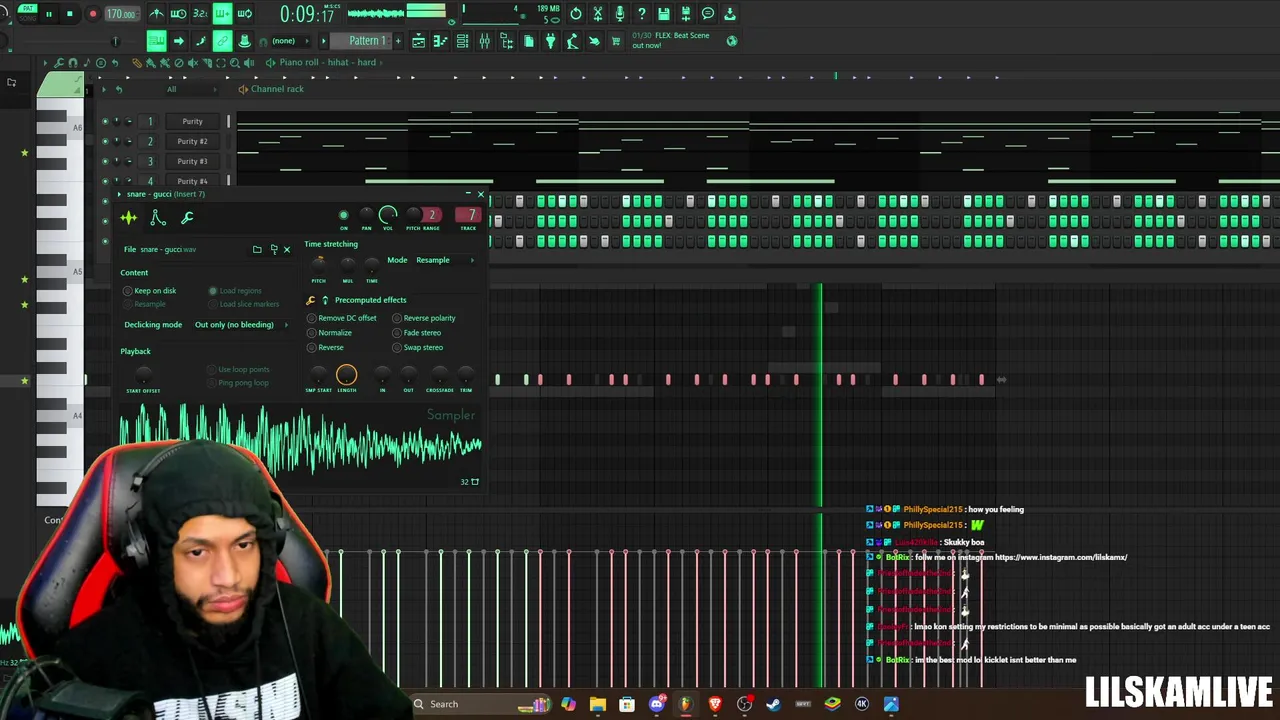Toggle PAT/SONG mode switch

27,11
